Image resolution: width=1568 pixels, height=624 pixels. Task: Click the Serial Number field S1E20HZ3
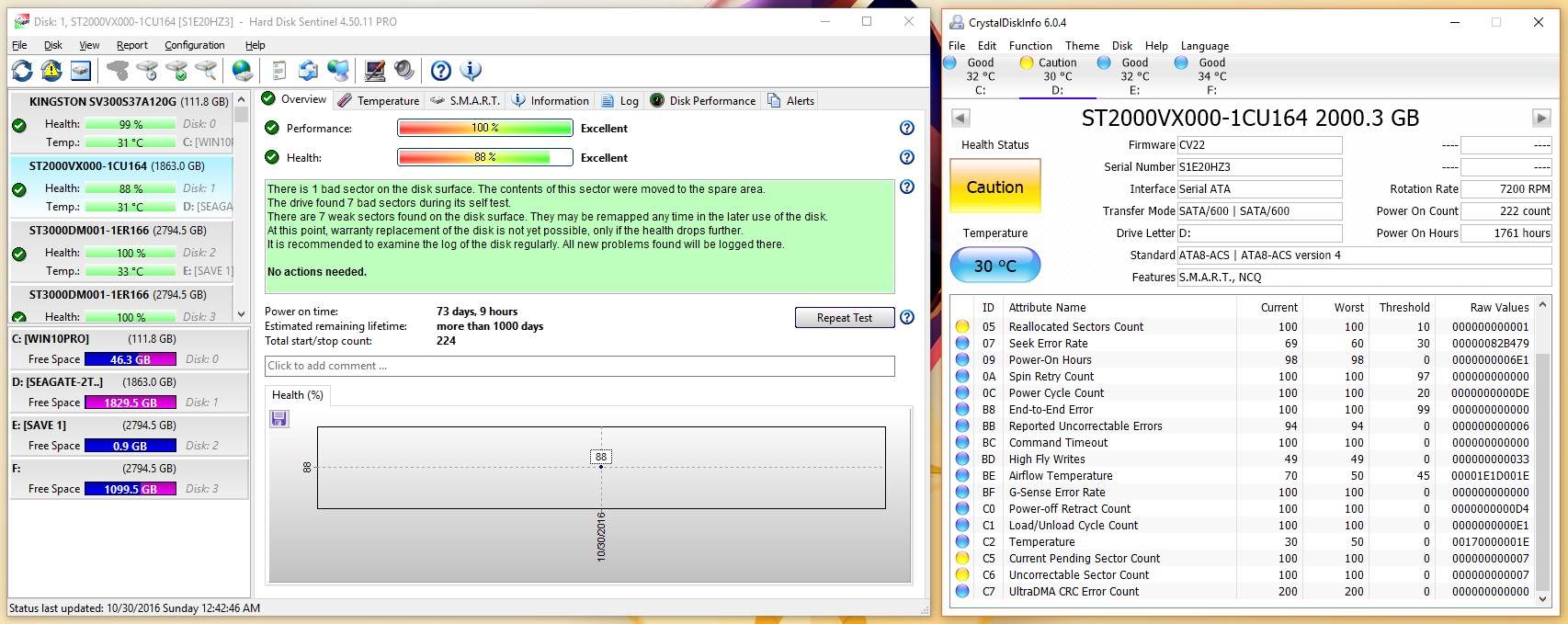(x=1259, y=167)
